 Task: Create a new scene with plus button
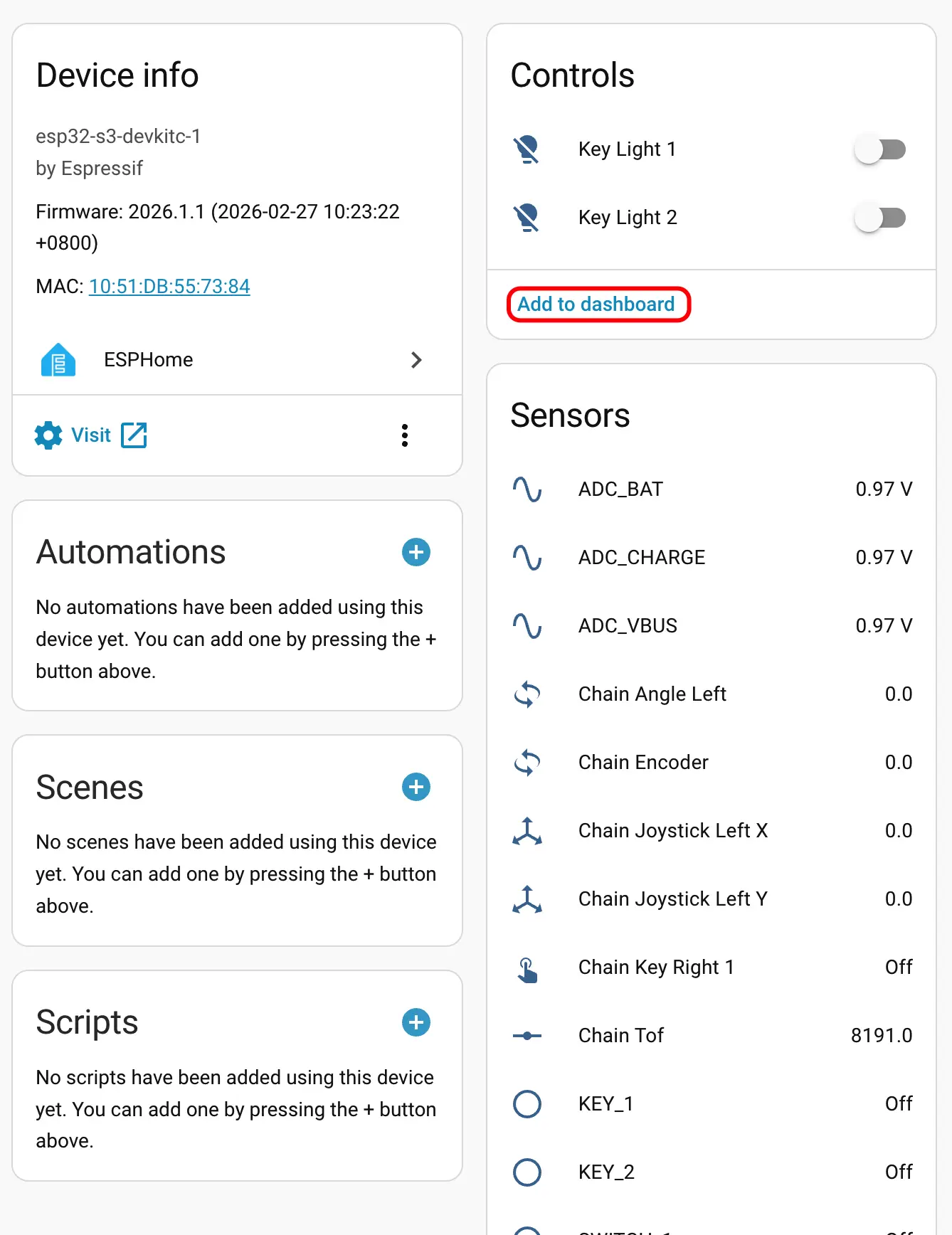[416, 787]
